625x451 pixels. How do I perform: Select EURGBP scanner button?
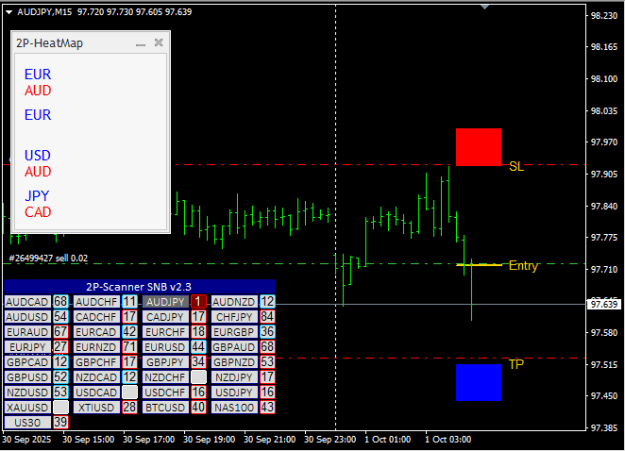pyautogui.click(x=234, y=332)
